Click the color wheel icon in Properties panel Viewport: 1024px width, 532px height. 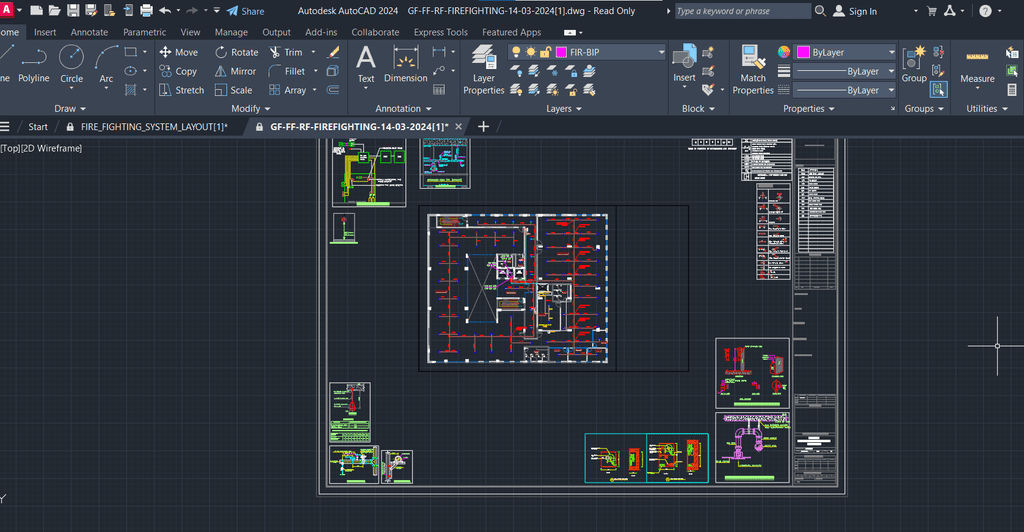pyautogui.click(x=784, y=52)
